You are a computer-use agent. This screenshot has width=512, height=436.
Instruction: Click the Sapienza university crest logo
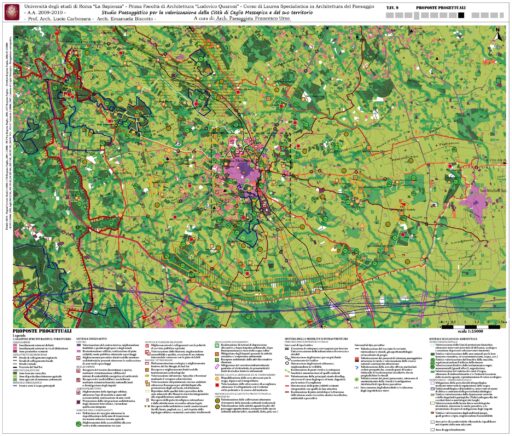pyautogui.click(x=12, y=12)
